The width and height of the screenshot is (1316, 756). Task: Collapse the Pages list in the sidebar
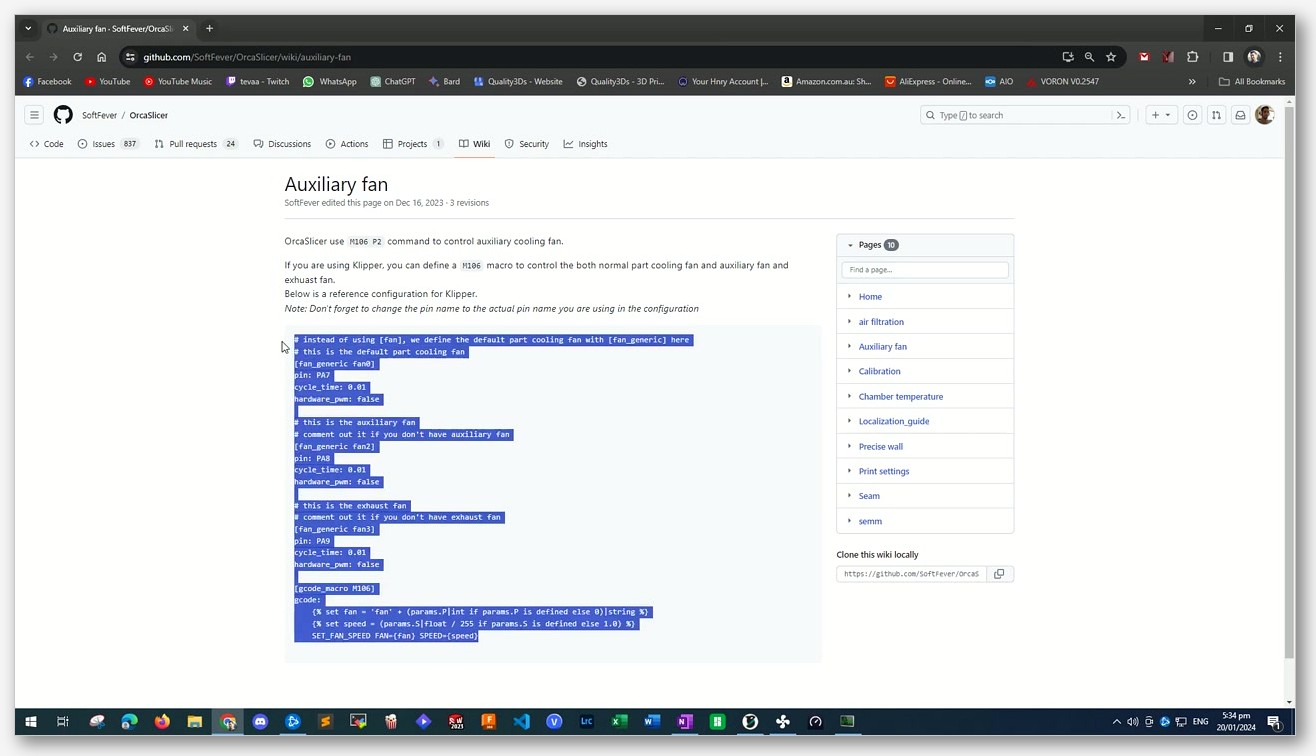click(850, 245)
